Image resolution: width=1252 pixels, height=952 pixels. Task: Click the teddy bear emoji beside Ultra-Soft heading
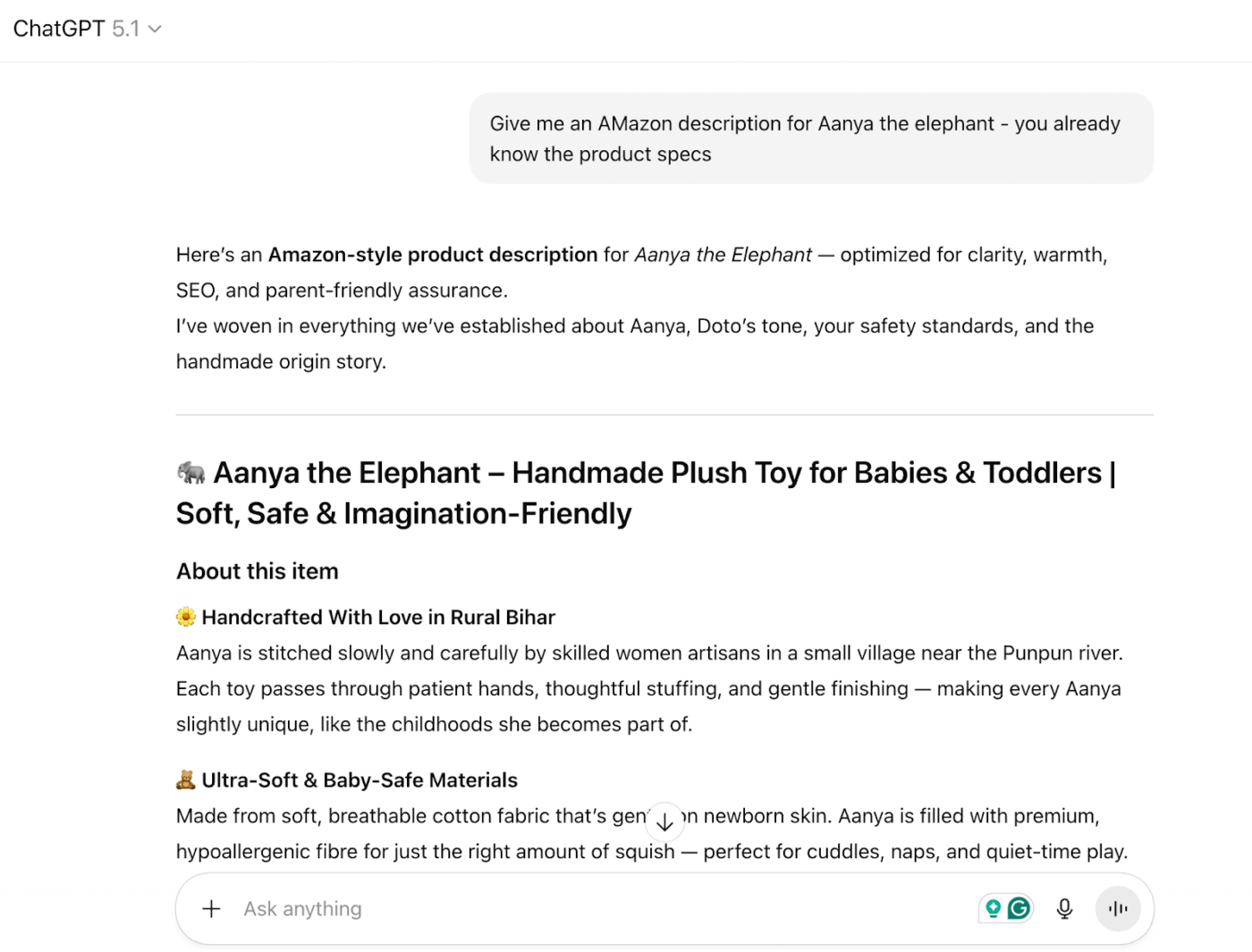click(184, 779)
